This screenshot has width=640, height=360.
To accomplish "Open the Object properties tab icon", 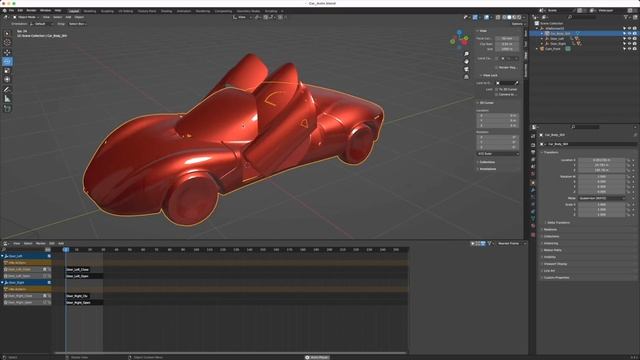I will [x=533, y=182].
